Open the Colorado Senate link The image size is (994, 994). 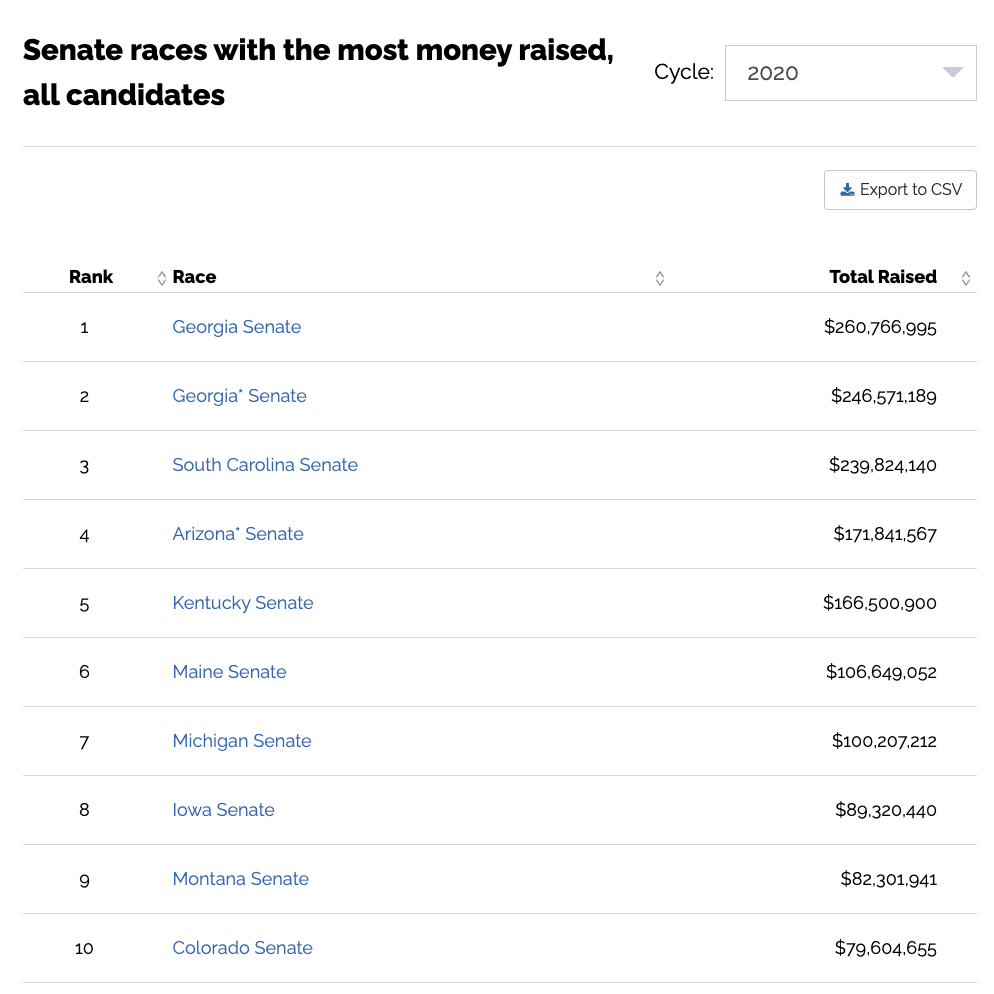point(243,948)
